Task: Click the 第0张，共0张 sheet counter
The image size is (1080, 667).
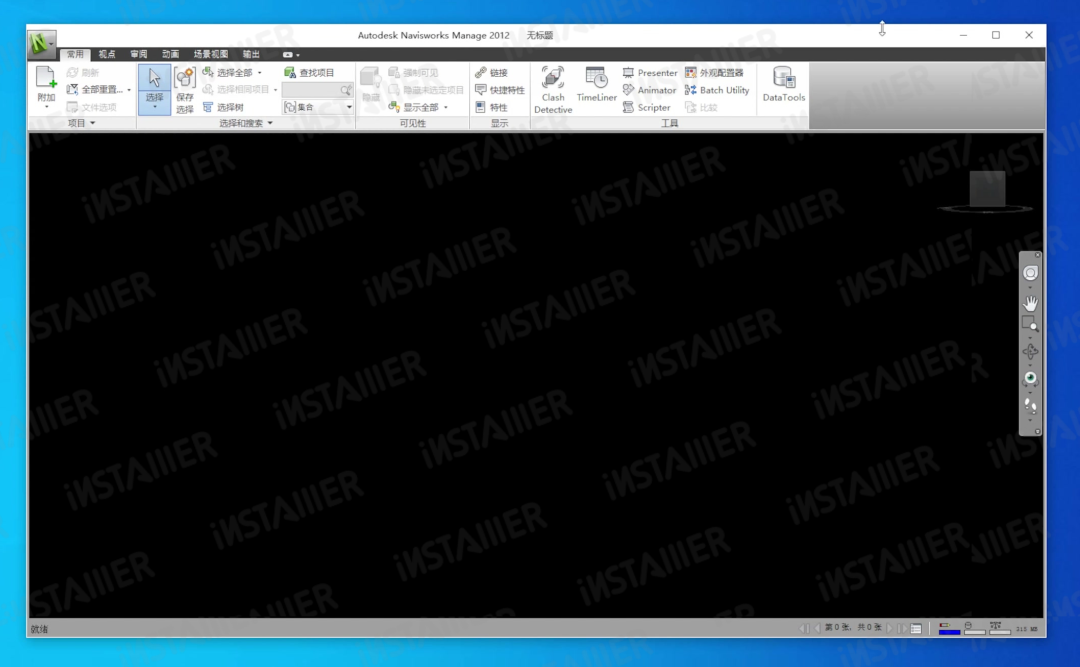Action: click(x=853, y=628)
